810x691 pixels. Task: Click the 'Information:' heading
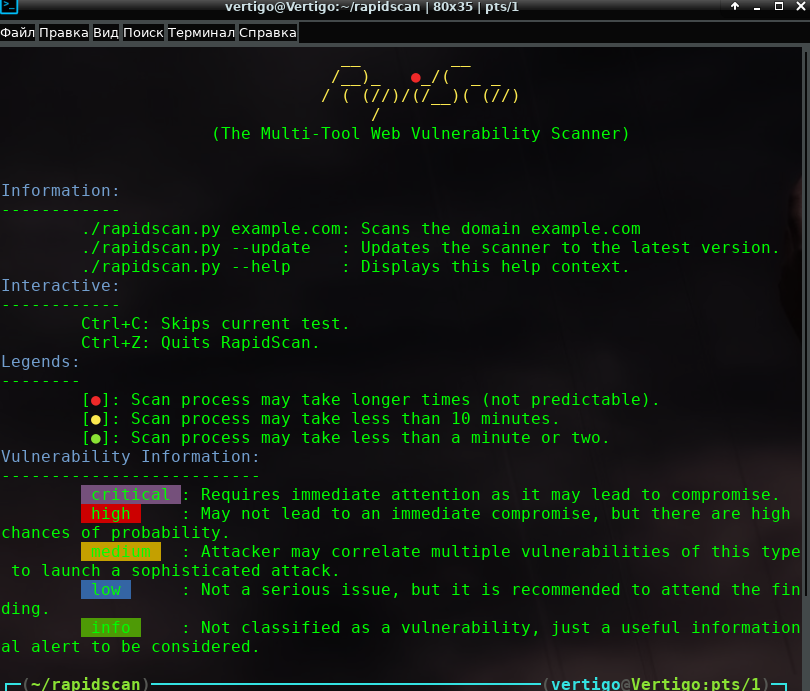click(60, 191)
